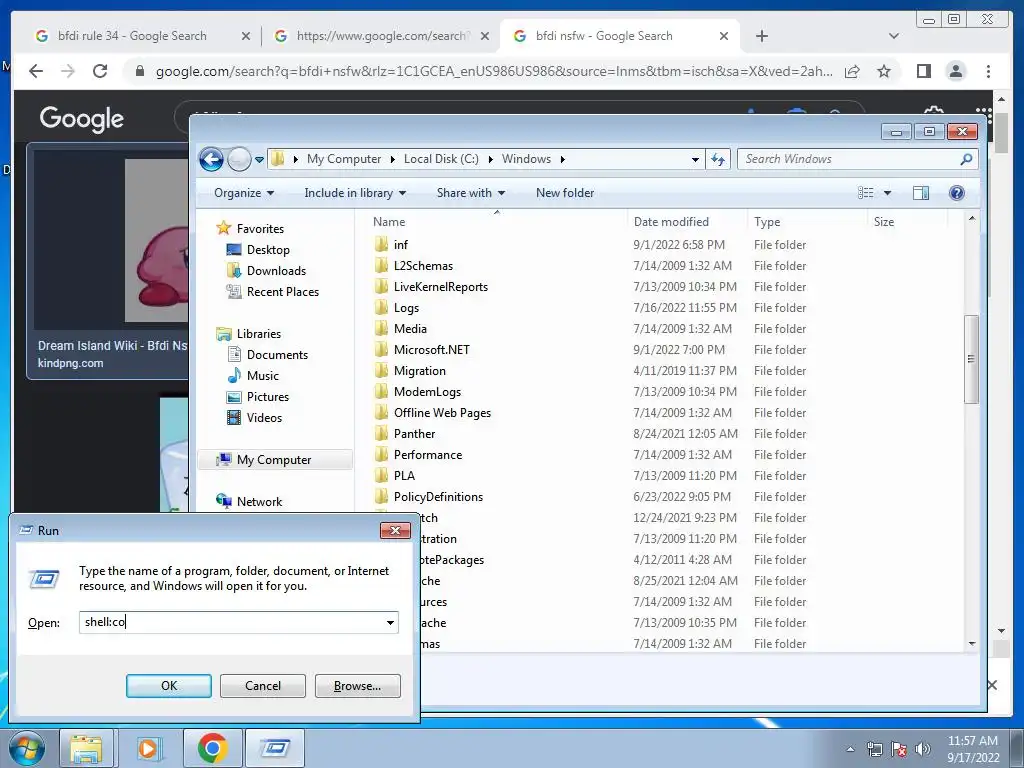Bookmark this page with the star icon
The width and height of the screenshot is (1024, 768).
point(884,71)
